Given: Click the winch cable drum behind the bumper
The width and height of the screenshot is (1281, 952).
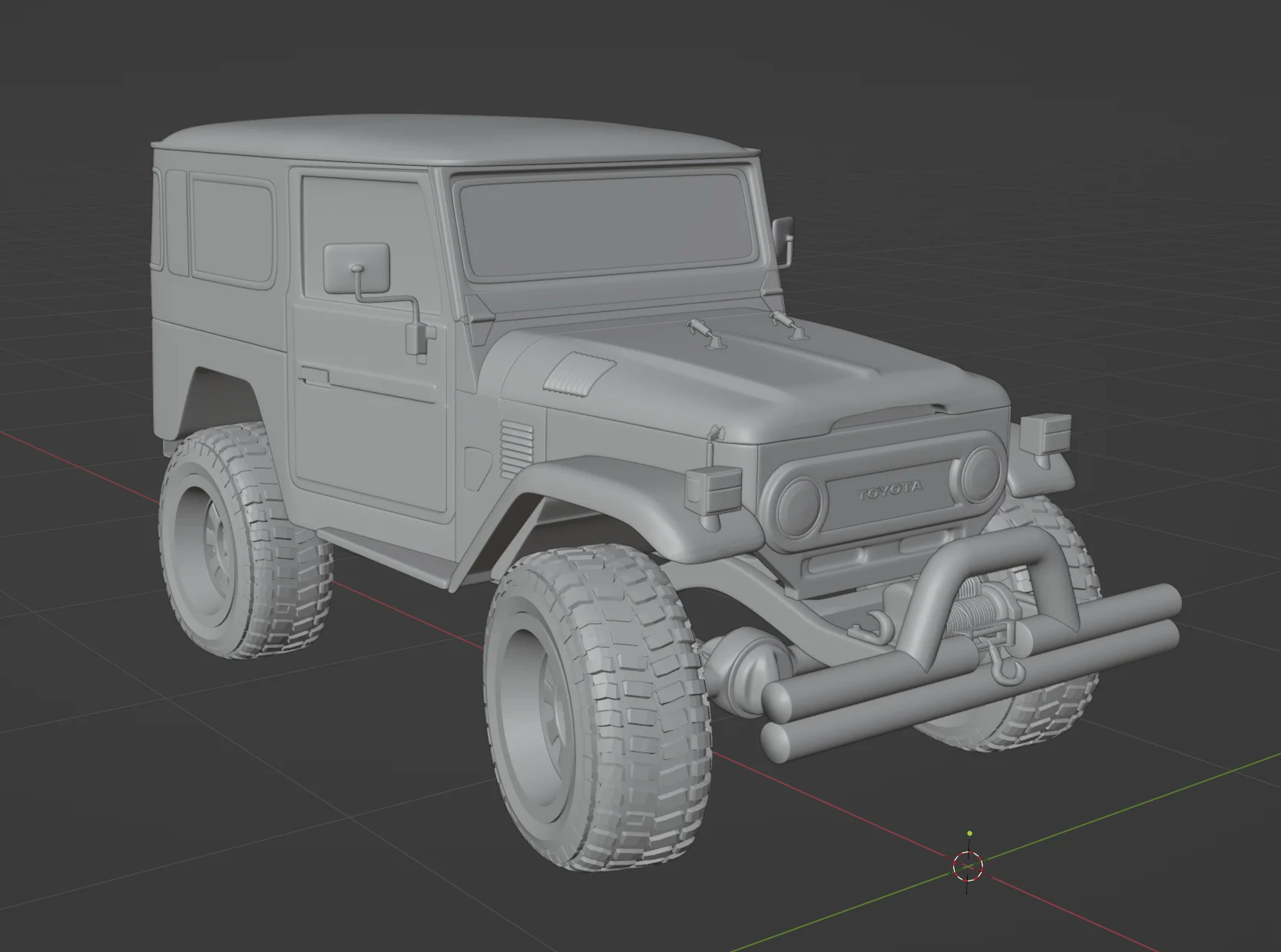Looking at the screenshot, I should point(972,615).
